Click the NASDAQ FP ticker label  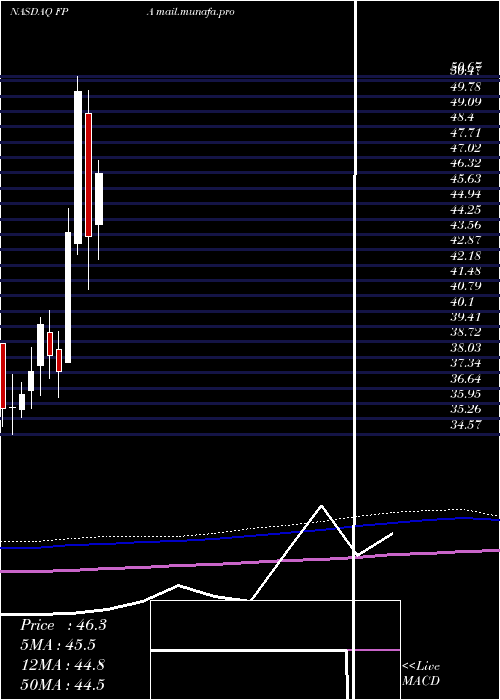click(39, 12)
